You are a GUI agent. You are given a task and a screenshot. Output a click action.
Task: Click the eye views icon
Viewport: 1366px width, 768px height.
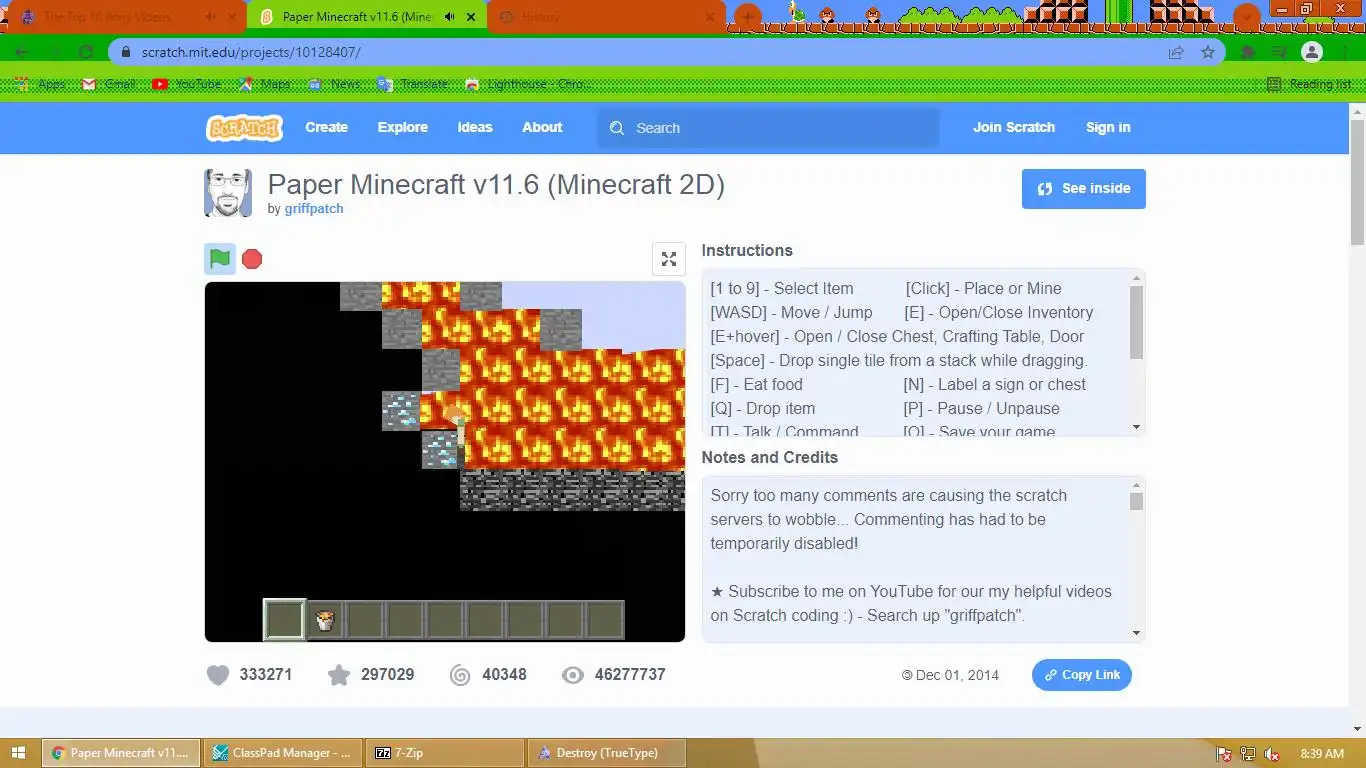572,675
